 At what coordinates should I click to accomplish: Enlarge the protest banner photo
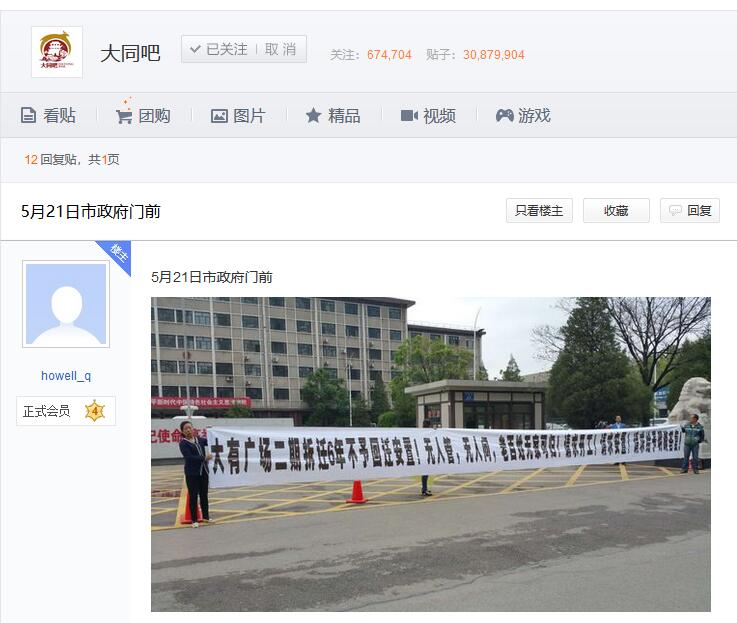point(431,454)
